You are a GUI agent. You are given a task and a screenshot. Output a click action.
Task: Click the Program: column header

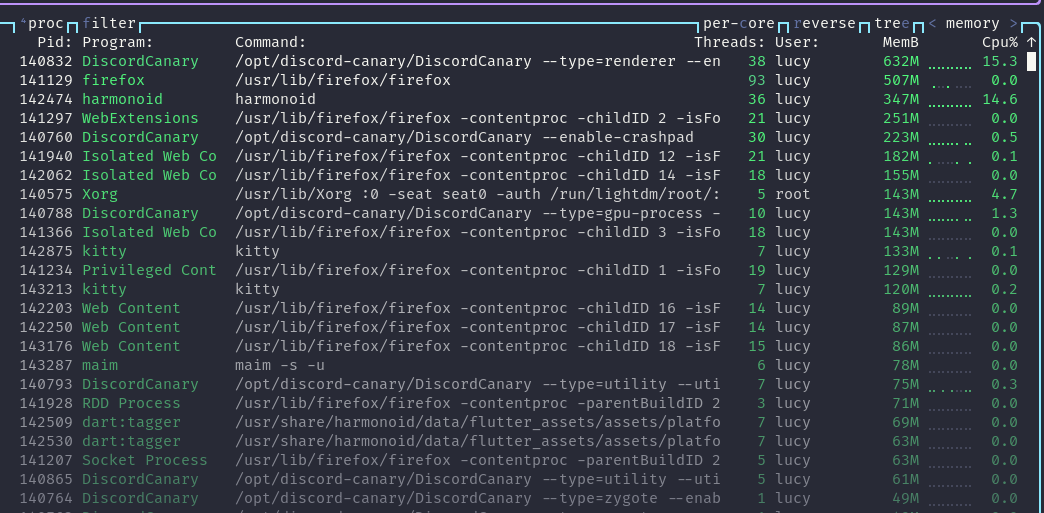click(118, 43)
